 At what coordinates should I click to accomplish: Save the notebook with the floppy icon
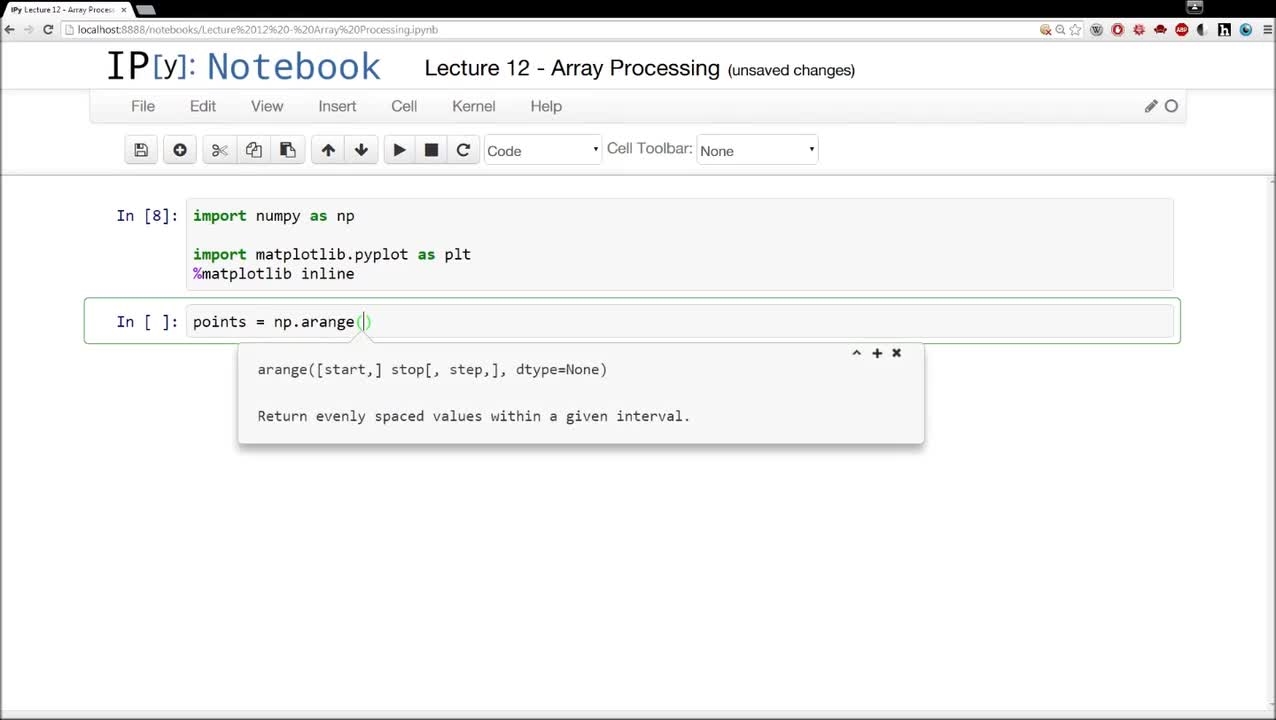pos(141,150)
